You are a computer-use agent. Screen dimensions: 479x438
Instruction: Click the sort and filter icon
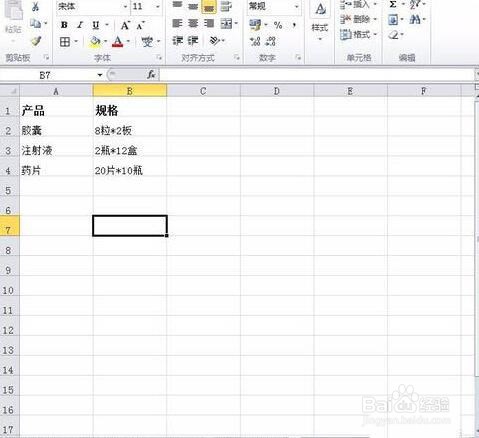(415, 4)
